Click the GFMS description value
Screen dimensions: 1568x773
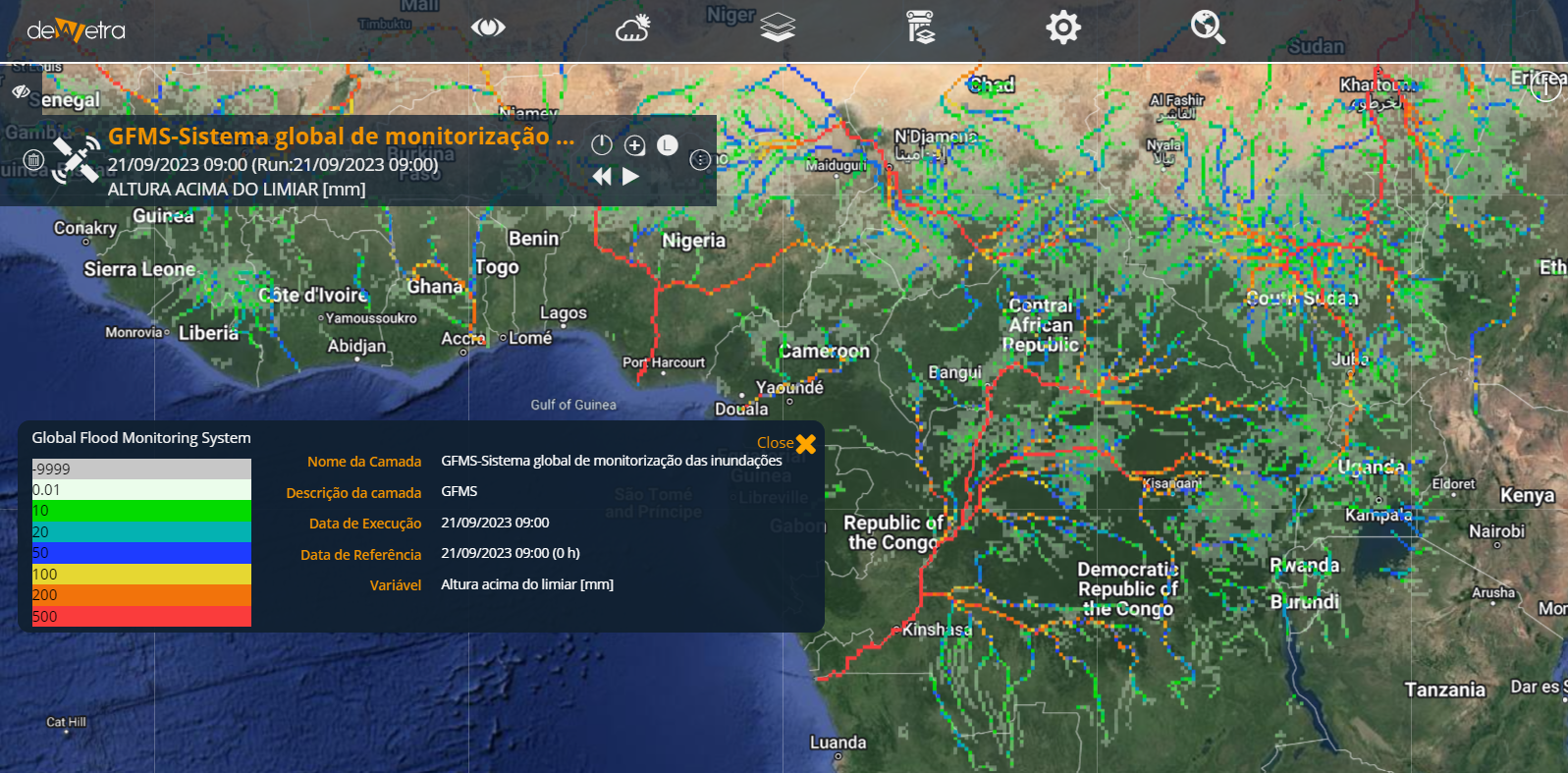coord(460,491)
